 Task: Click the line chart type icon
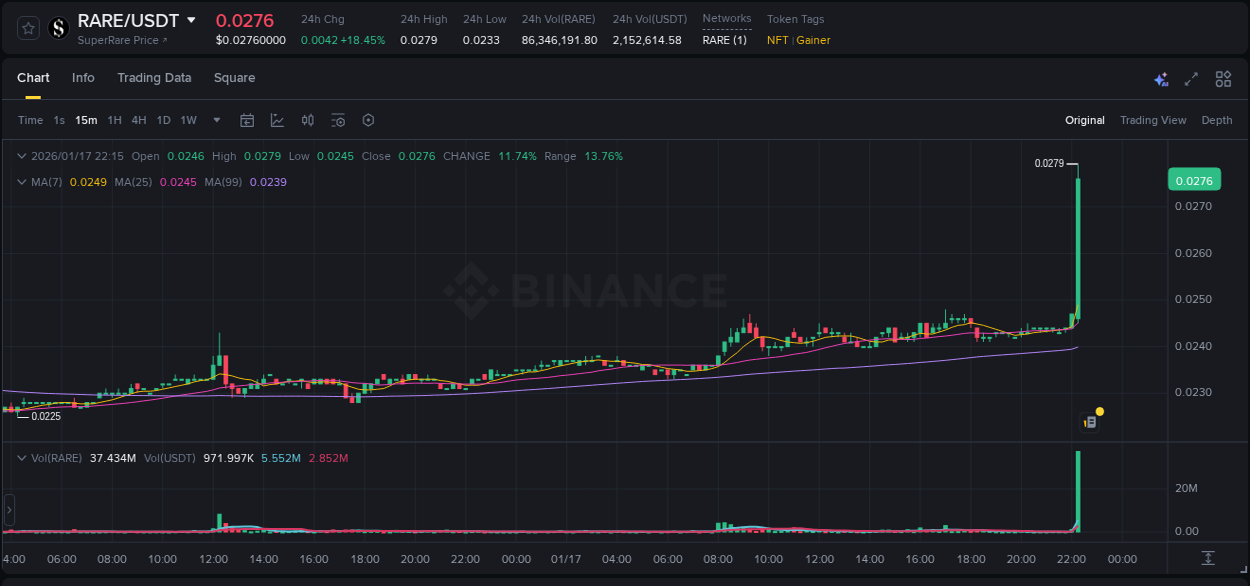tap(277, 120)
